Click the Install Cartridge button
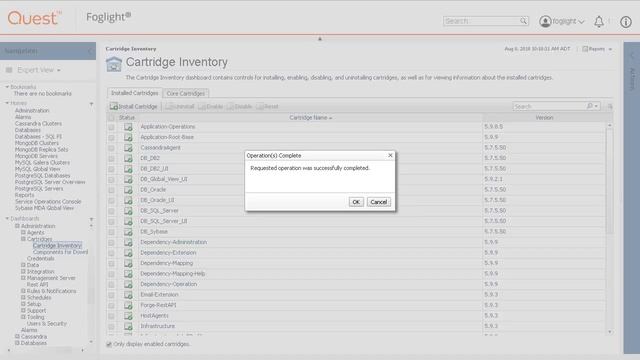Image resolution: width=640 pixels, height=360 pixels. pos(133,107)
